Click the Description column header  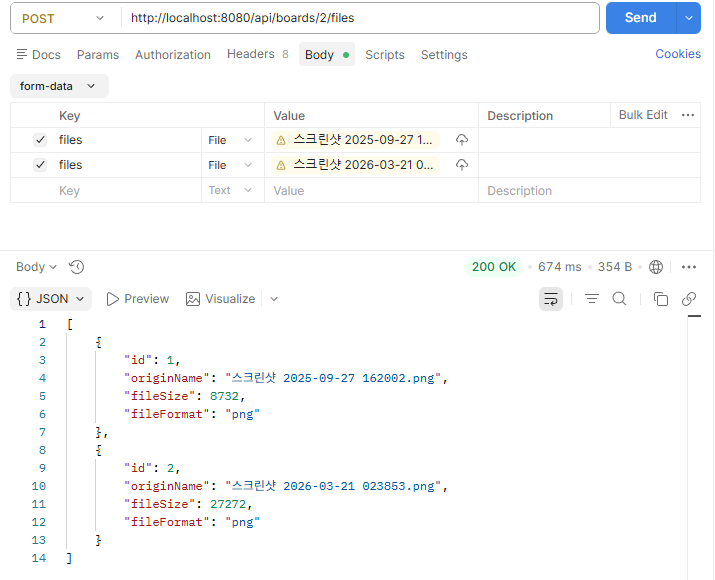coord(520,115)
